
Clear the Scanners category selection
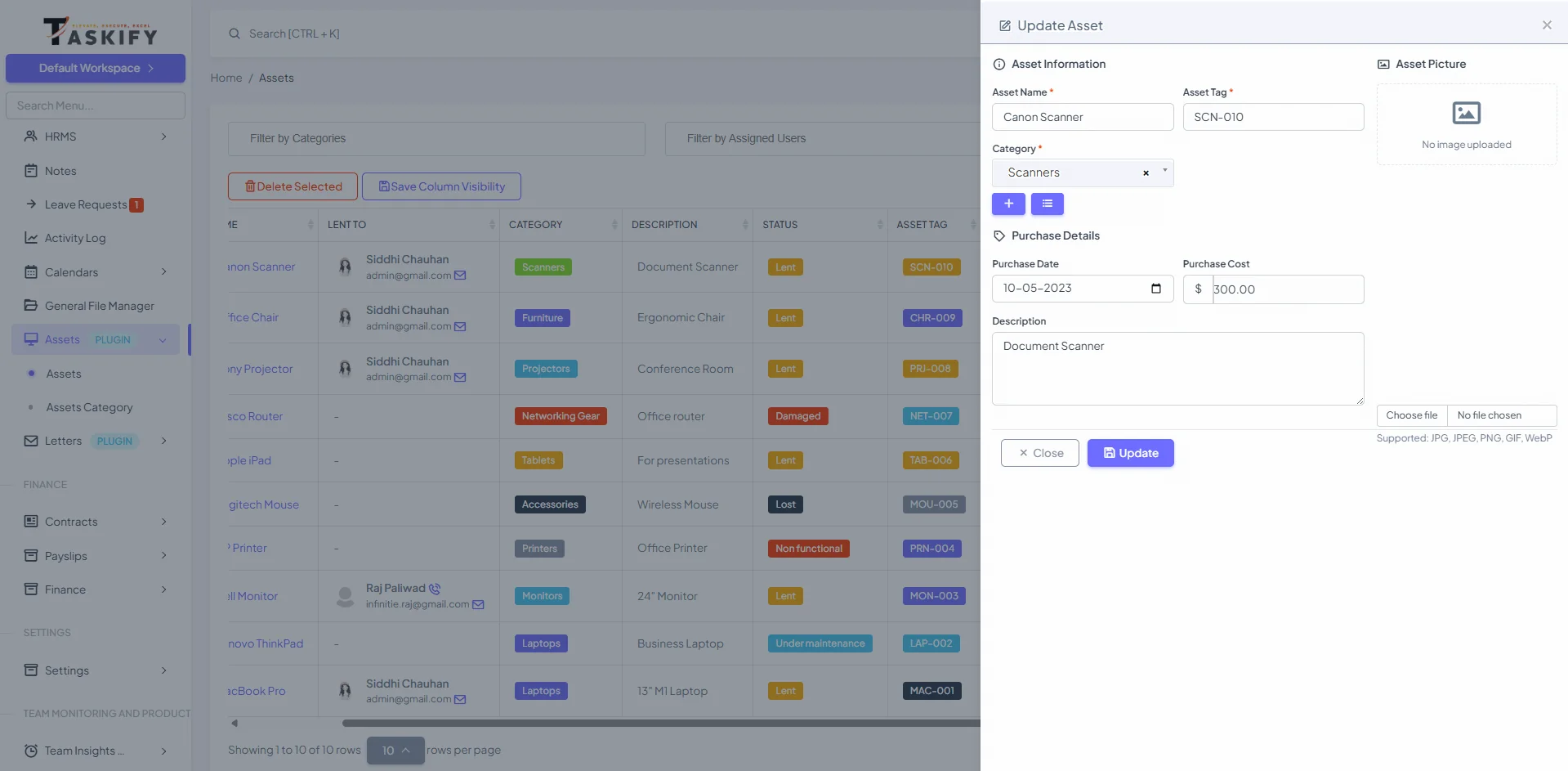[1146, 173]
